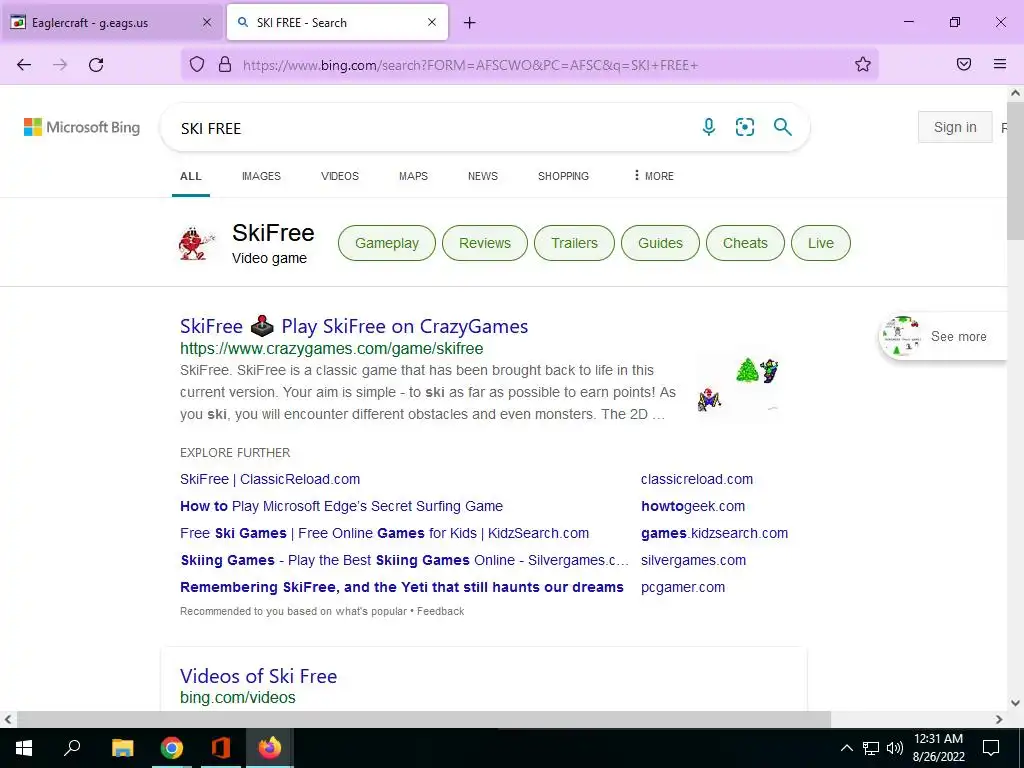Click the Trailers pill button
Screen dimensions: 1024x768
point(574,243)
